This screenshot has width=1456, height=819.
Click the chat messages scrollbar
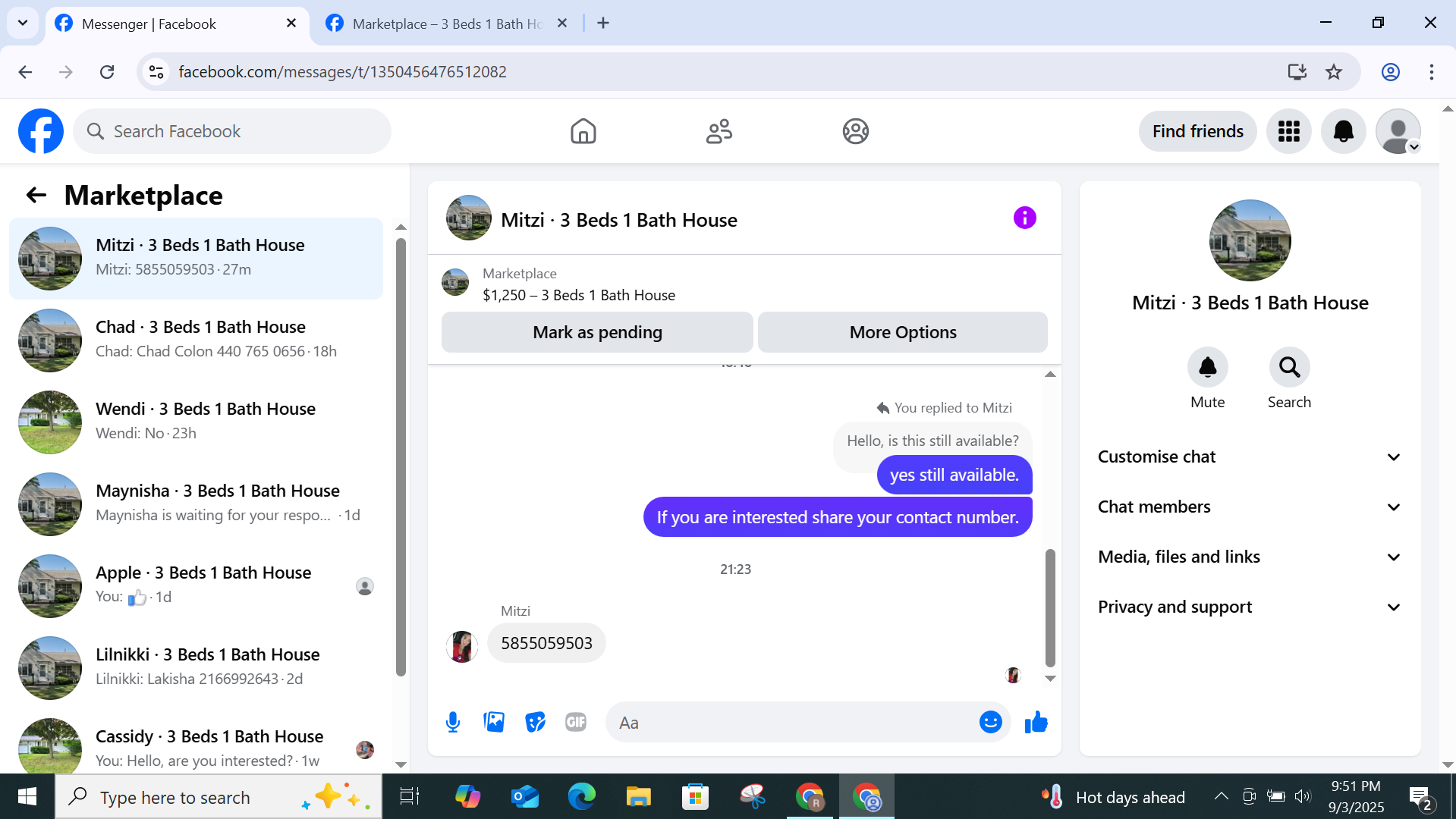coord(1050,607)
